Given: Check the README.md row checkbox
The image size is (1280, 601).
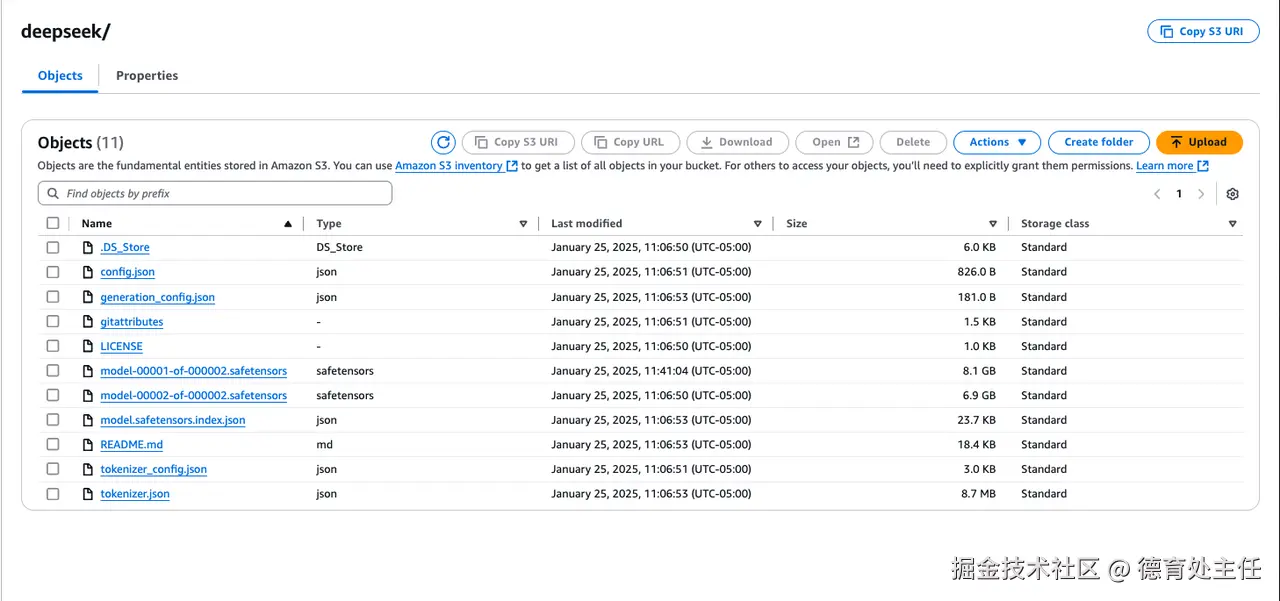Looking at the screenshot, I should (x=53, y=445).
